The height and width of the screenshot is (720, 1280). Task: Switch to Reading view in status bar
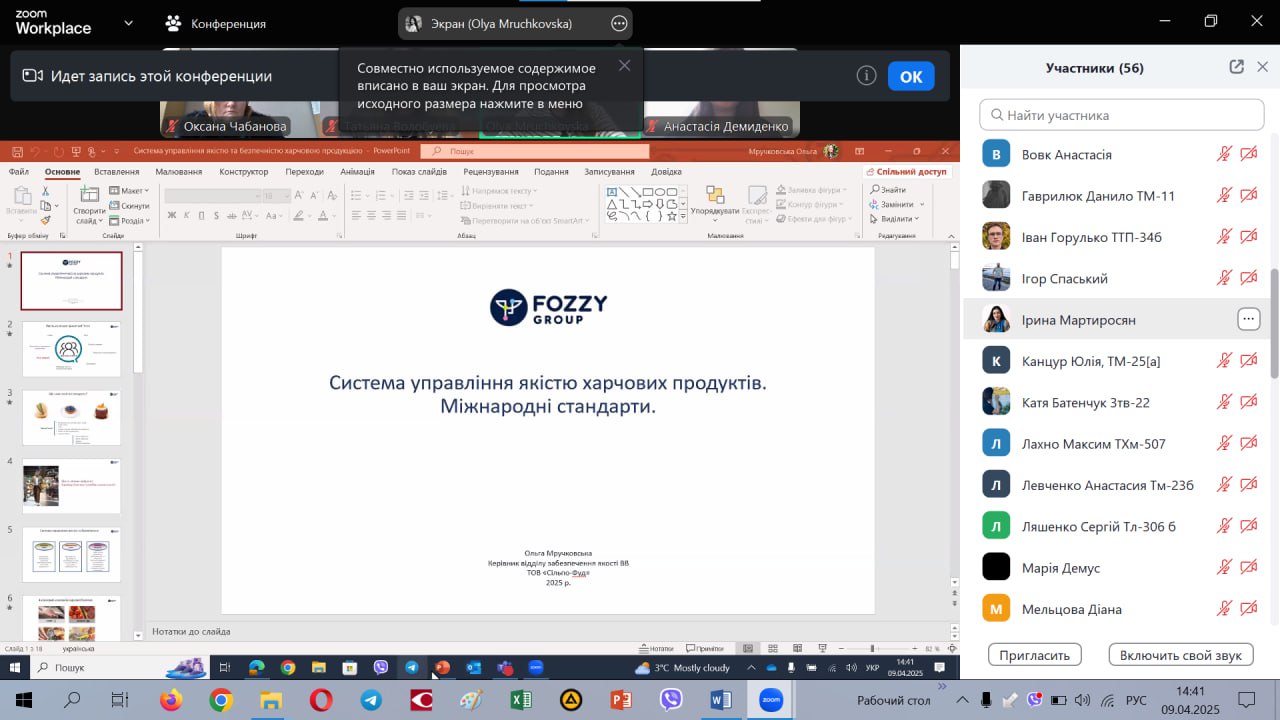click(797, 648)
